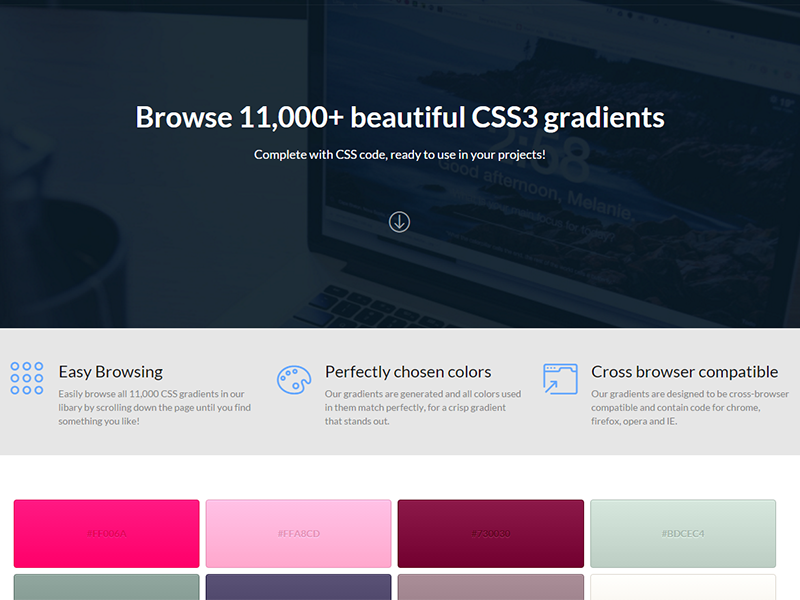The image size is (800, 600).
Task: Click the "Browse 11,000+ beautiful CSS3 gradients" headline
Action: 400,117
